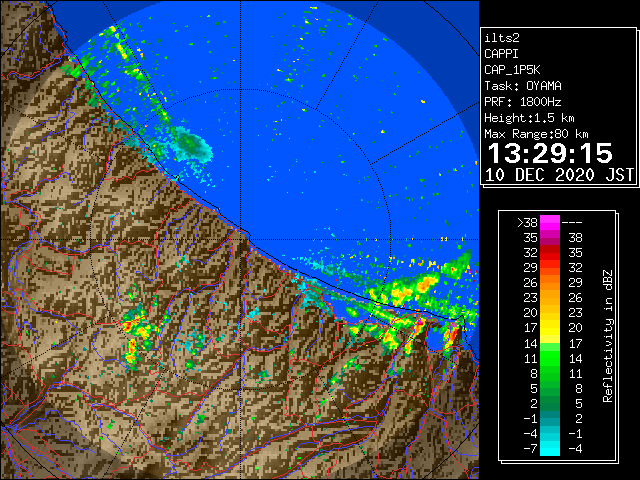This screenshot has width=640, height=480.
Task: Select the date '10 DEC 2020 JST'
Action: [559, 175]
